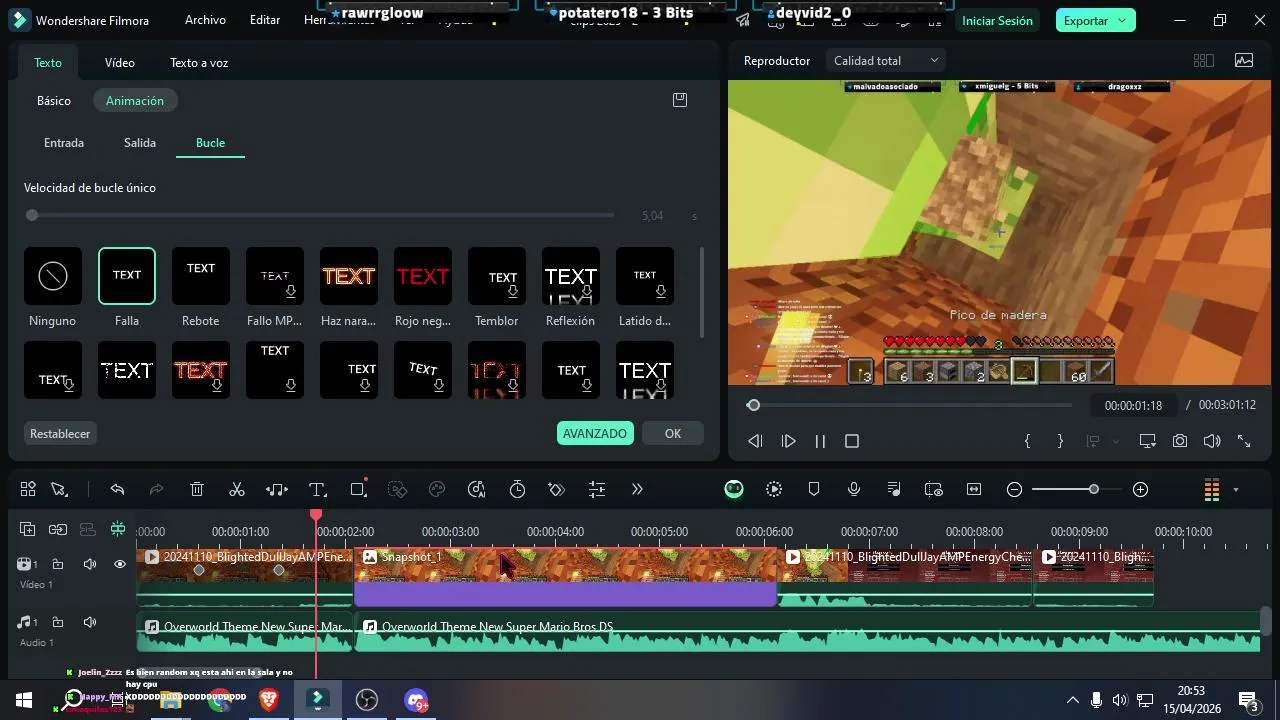Split clip with the scissors tool

coord(237,489)
